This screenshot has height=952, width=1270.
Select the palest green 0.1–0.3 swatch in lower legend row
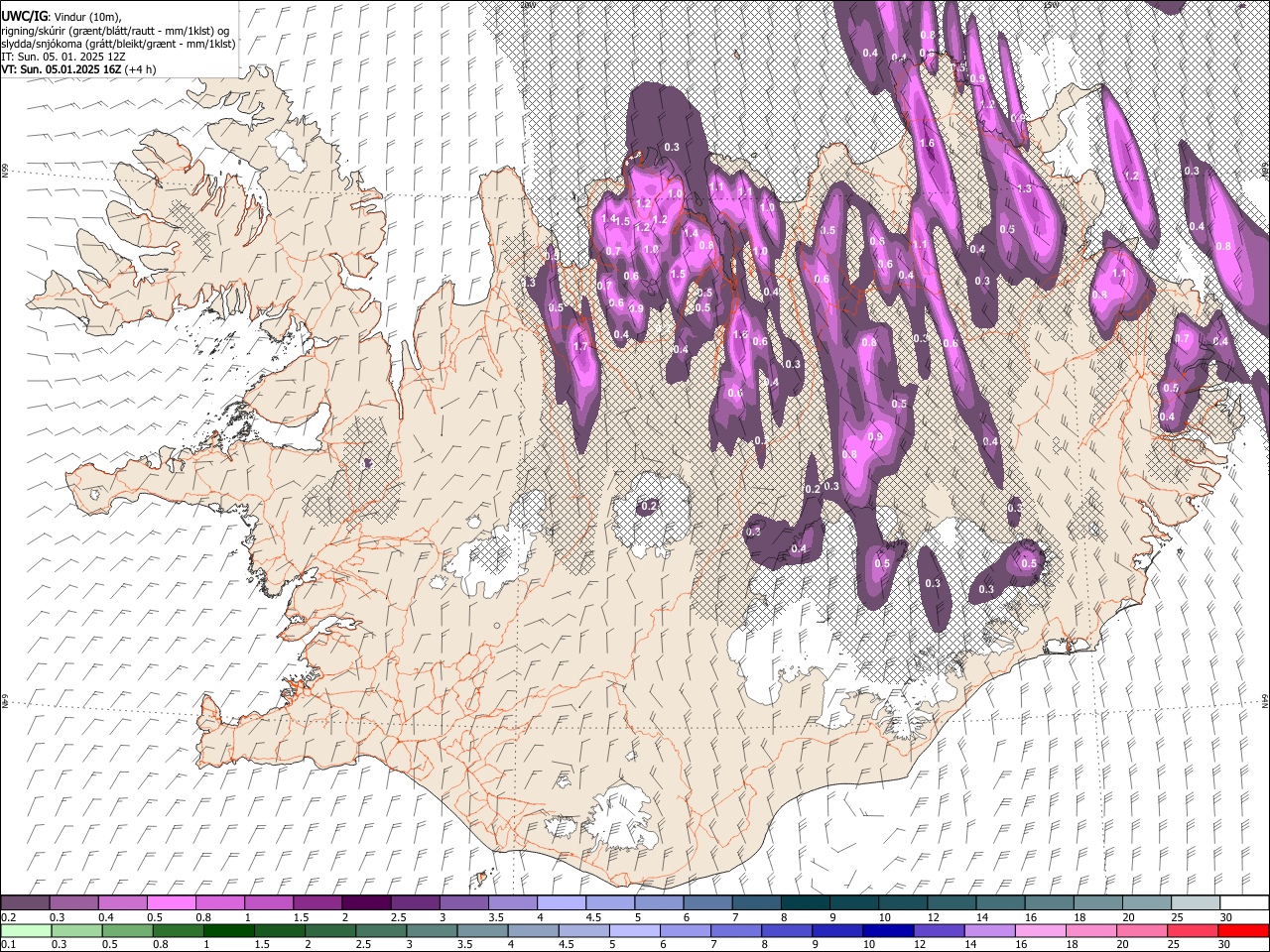[26, 930]
